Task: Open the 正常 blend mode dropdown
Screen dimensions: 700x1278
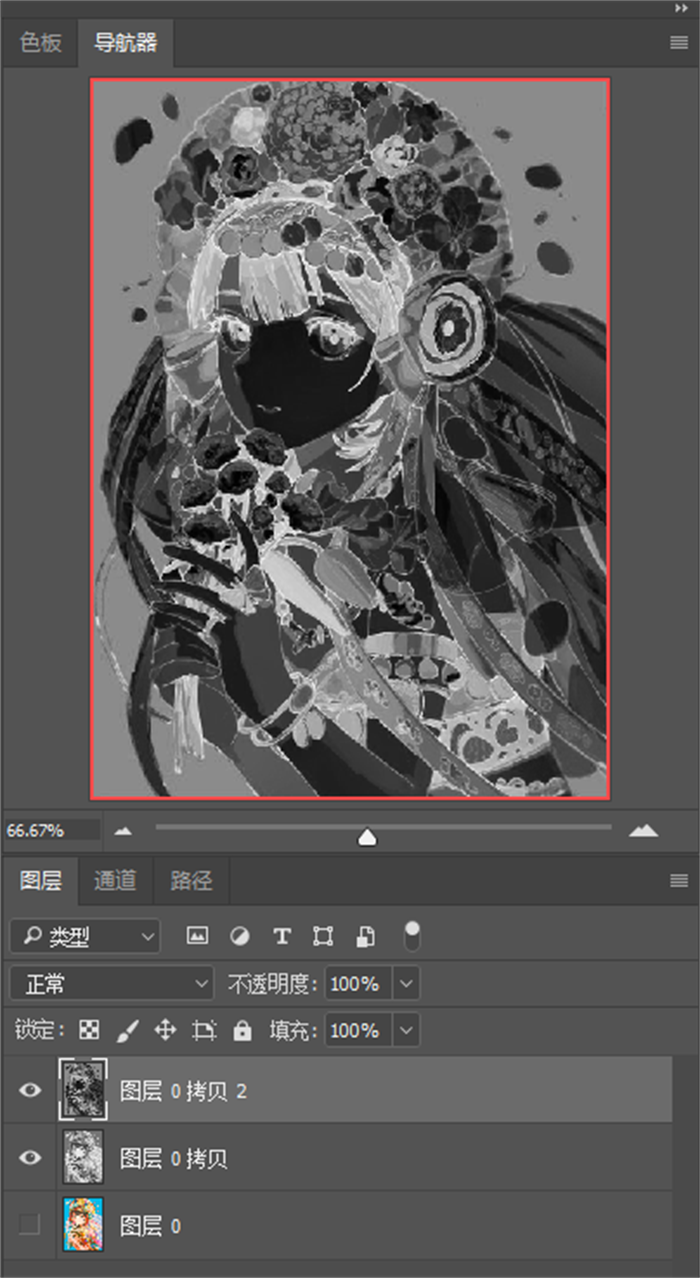Action: (112, 984)
